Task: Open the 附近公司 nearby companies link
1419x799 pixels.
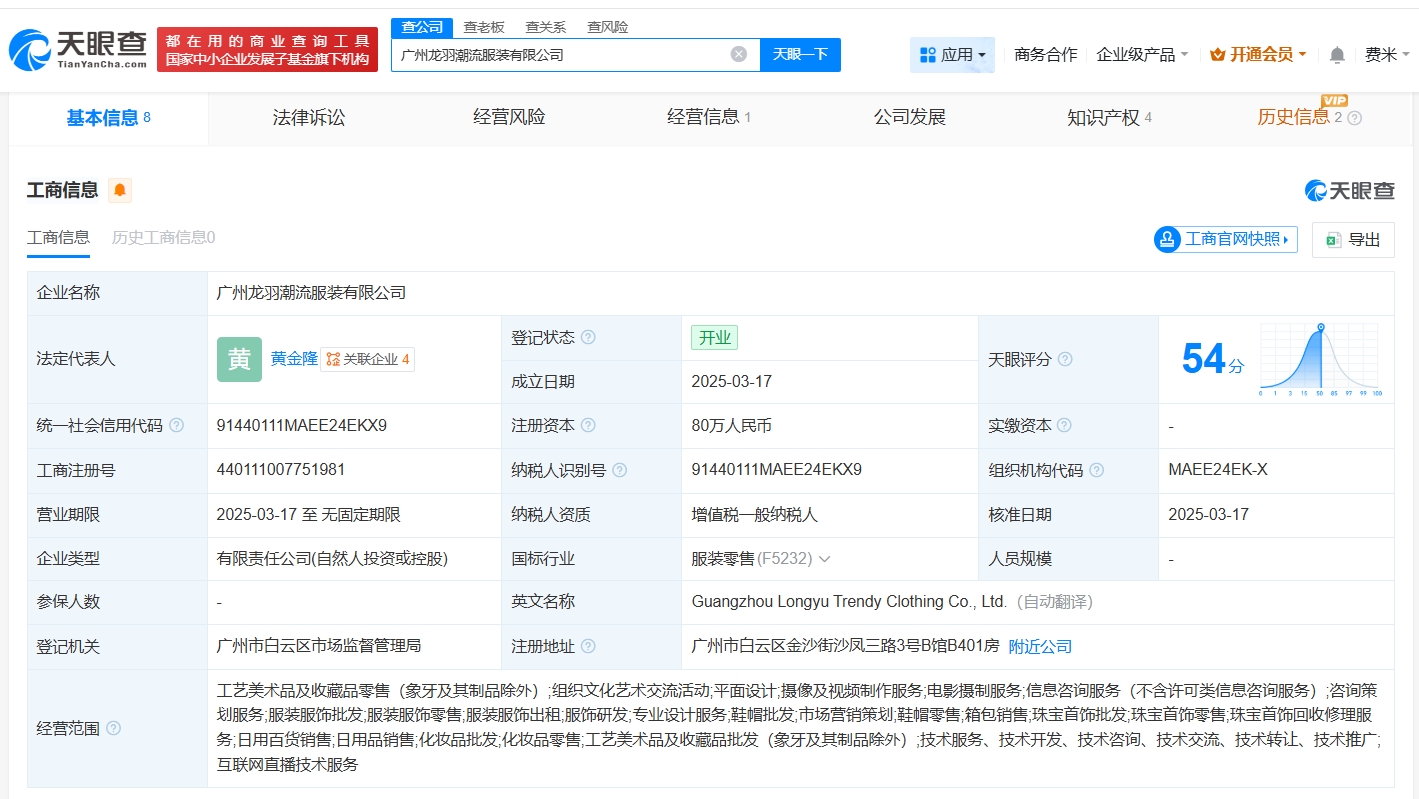Action: click(x=1040, y=647)
